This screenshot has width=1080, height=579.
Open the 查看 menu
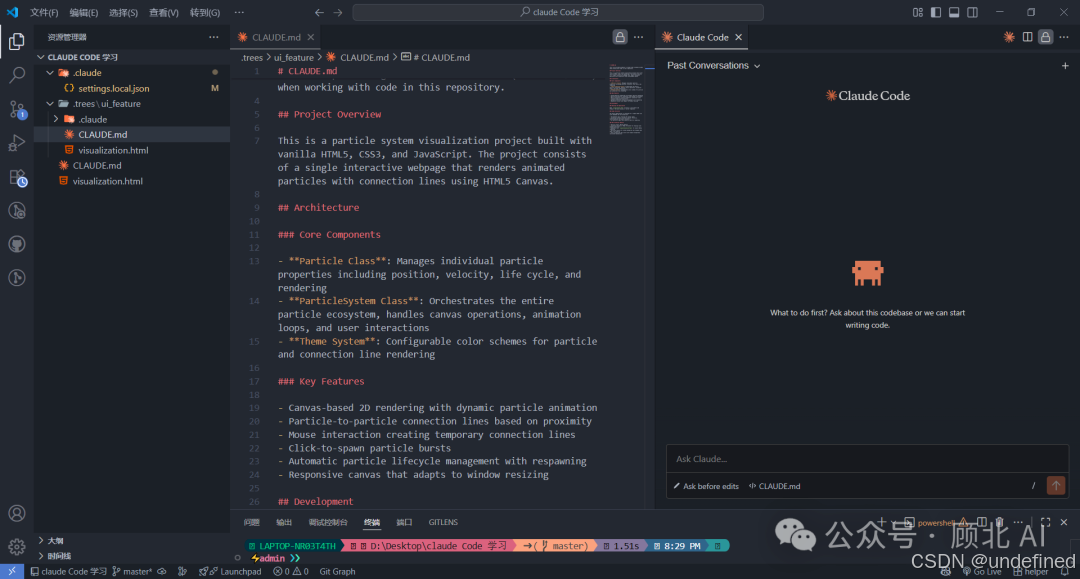point(164,12)
